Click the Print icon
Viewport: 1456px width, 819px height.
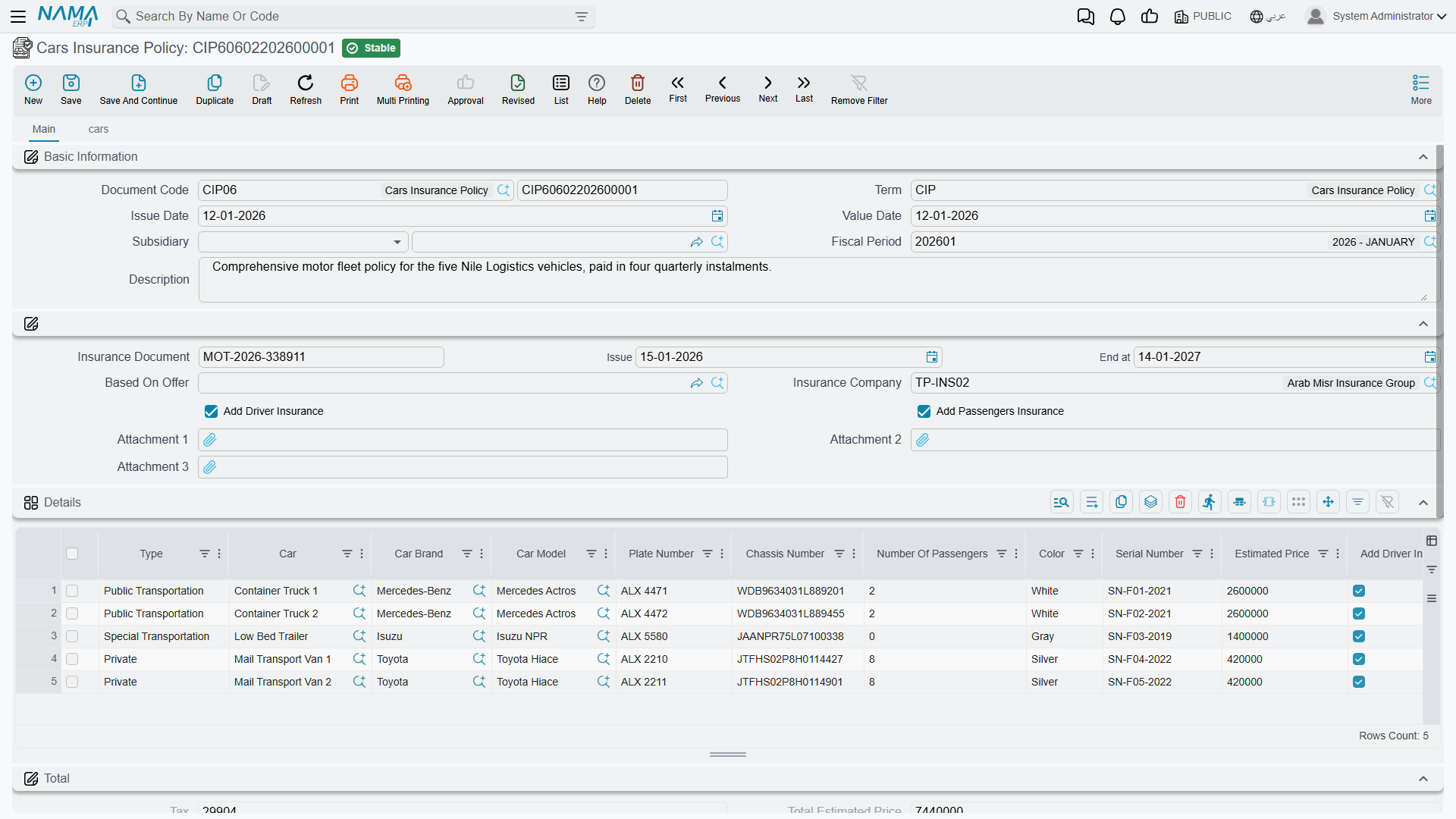(350, 83)
